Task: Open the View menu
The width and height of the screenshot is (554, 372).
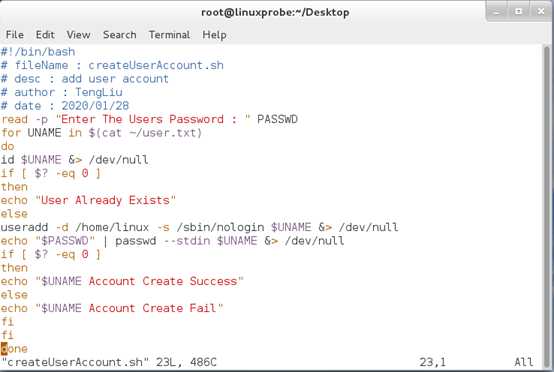Action: coord(78,35)
